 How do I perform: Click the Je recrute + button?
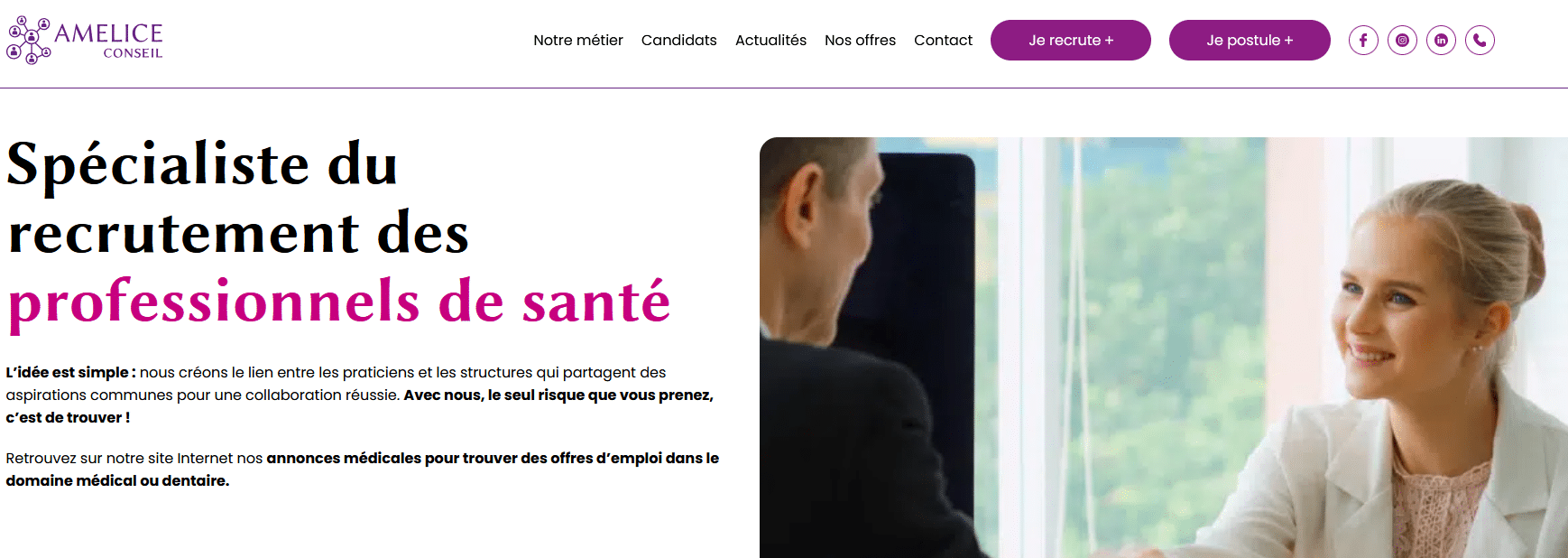1071,41
